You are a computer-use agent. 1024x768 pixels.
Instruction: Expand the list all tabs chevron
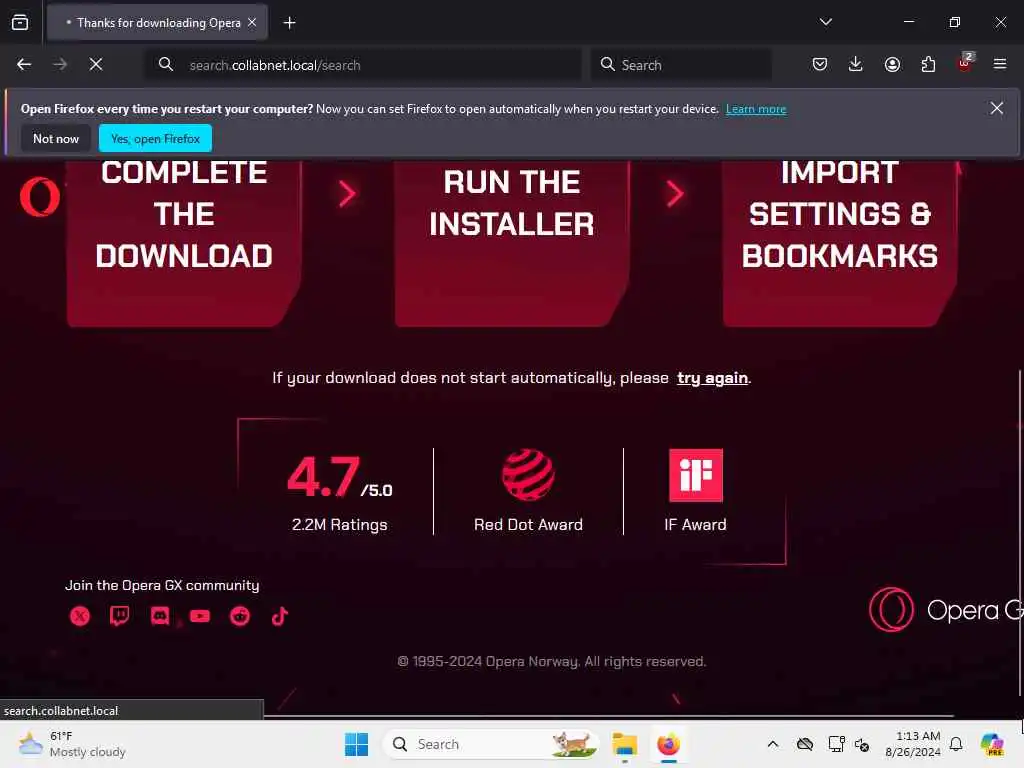coord(825,22)
